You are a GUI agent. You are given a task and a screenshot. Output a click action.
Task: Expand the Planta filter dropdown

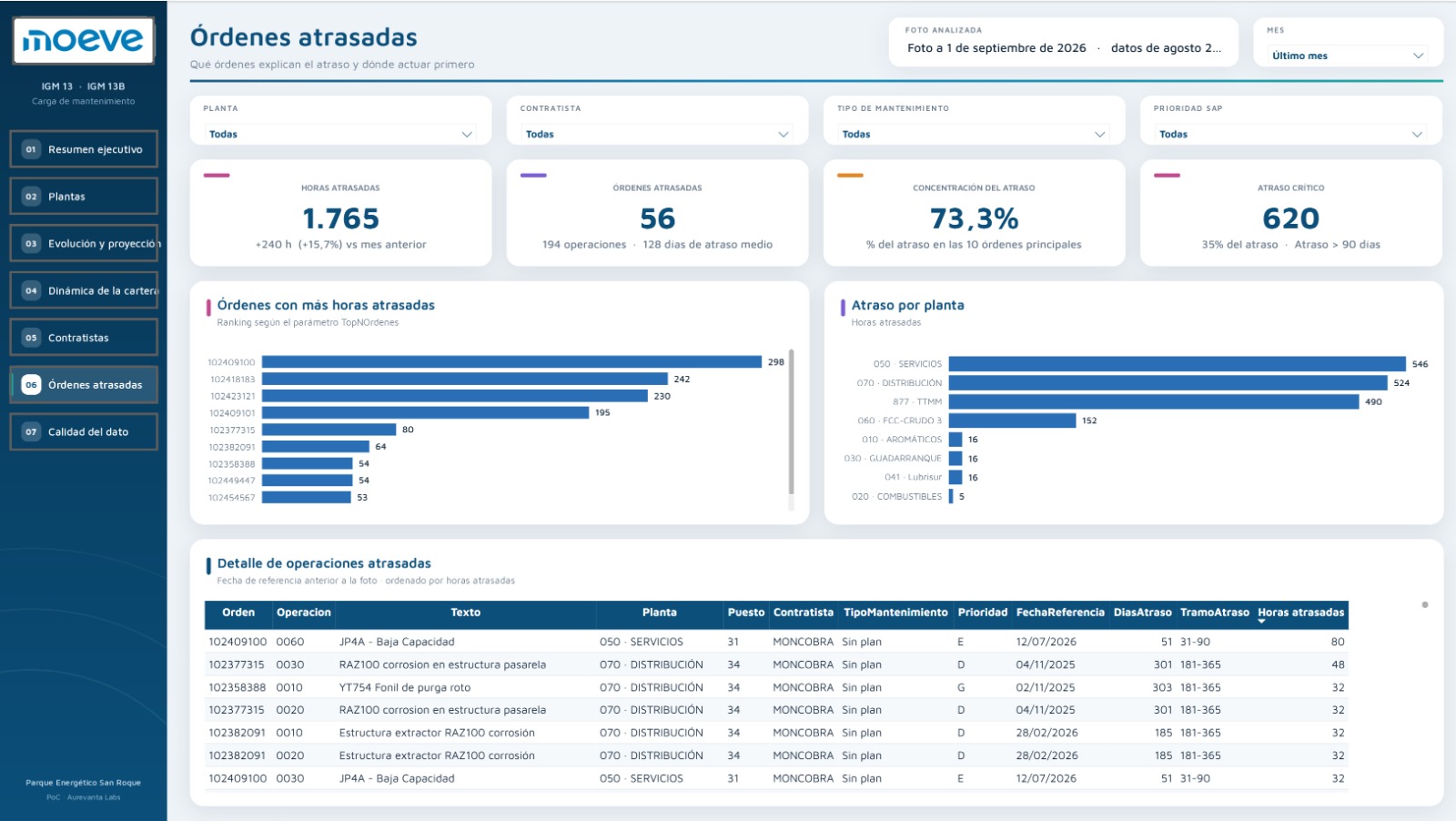[x=340, y=134]
